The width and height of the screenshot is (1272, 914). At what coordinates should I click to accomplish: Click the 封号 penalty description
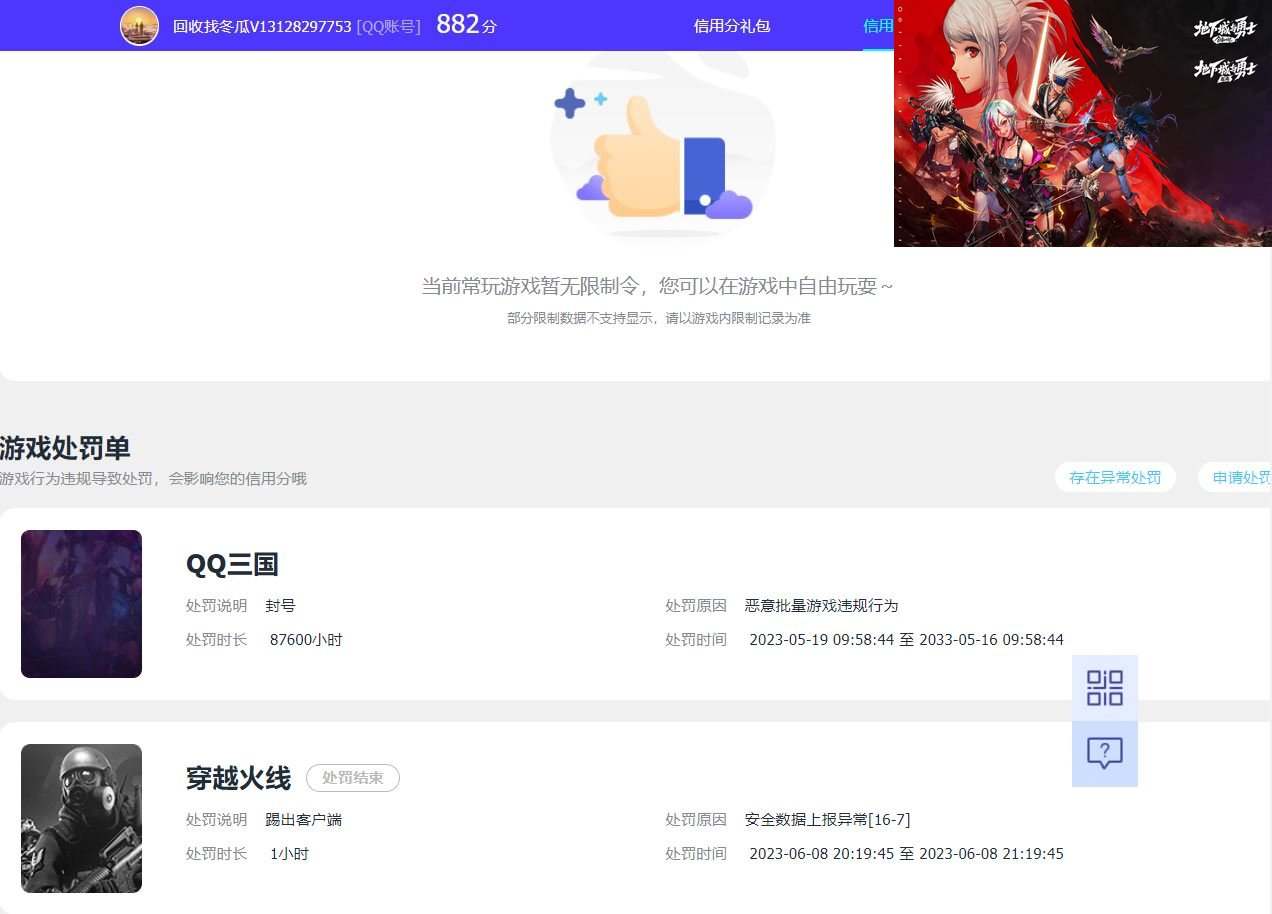[281, 606]
